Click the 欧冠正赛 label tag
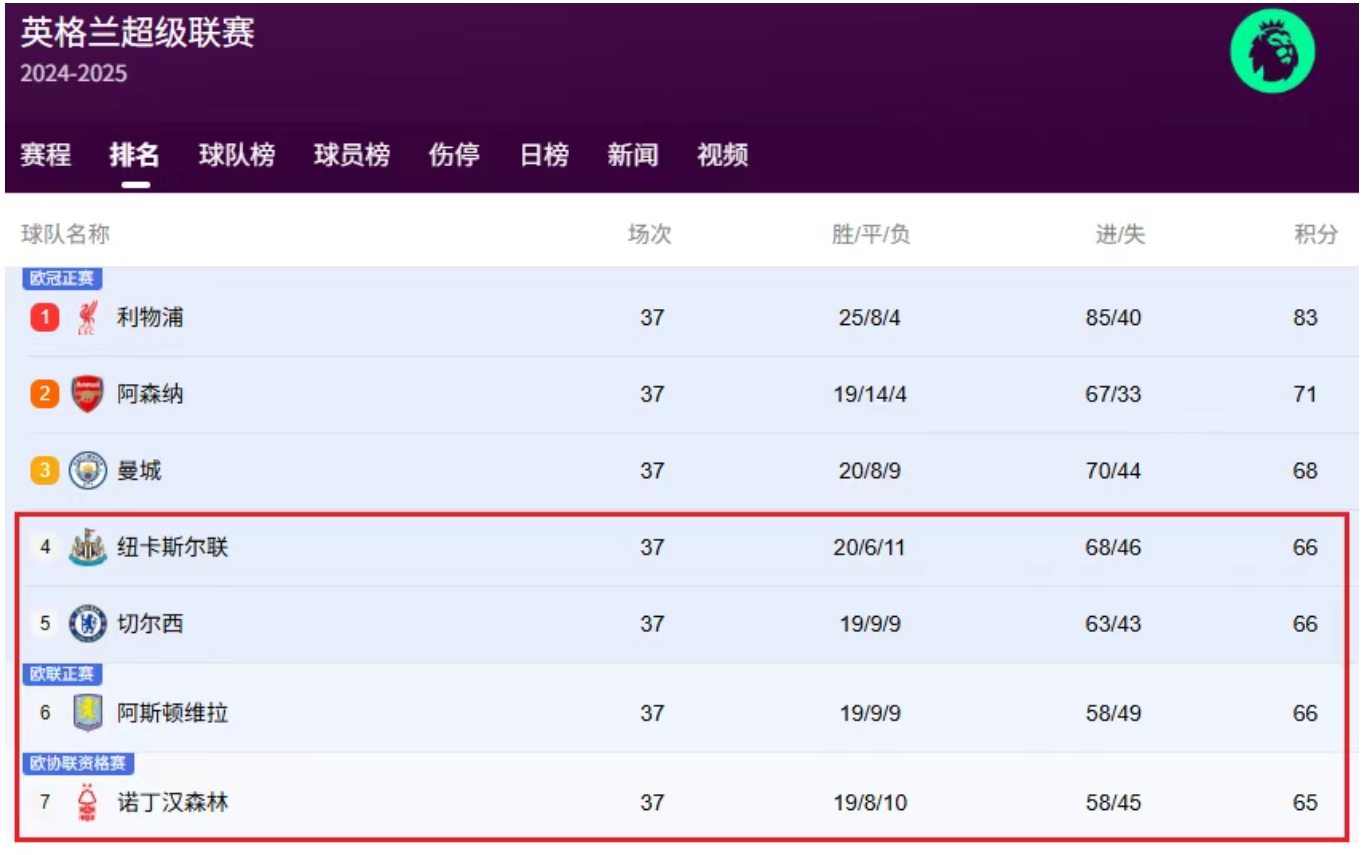Screen dimensions: 1365x855 click(x=63, y=279)
